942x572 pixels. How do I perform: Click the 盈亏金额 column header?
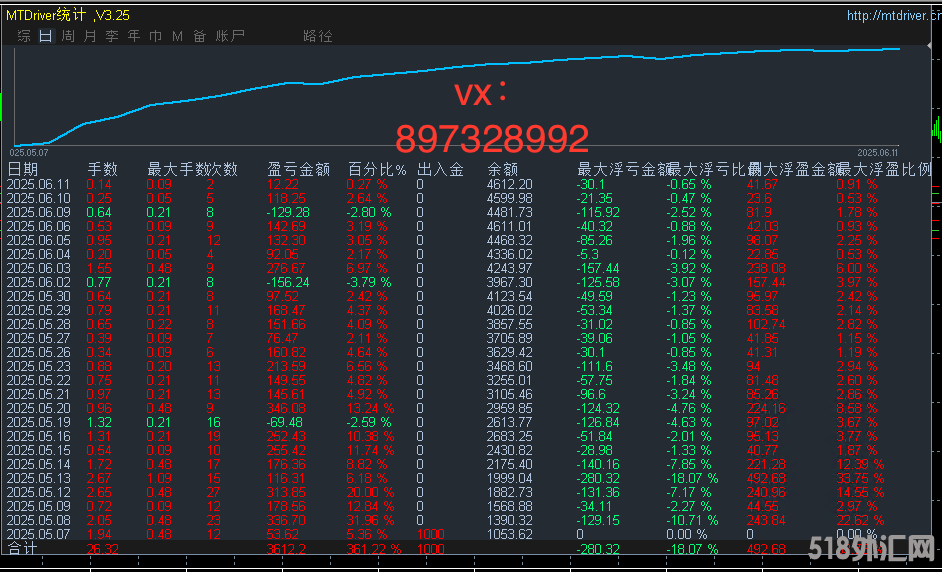(x=299, y=169)
